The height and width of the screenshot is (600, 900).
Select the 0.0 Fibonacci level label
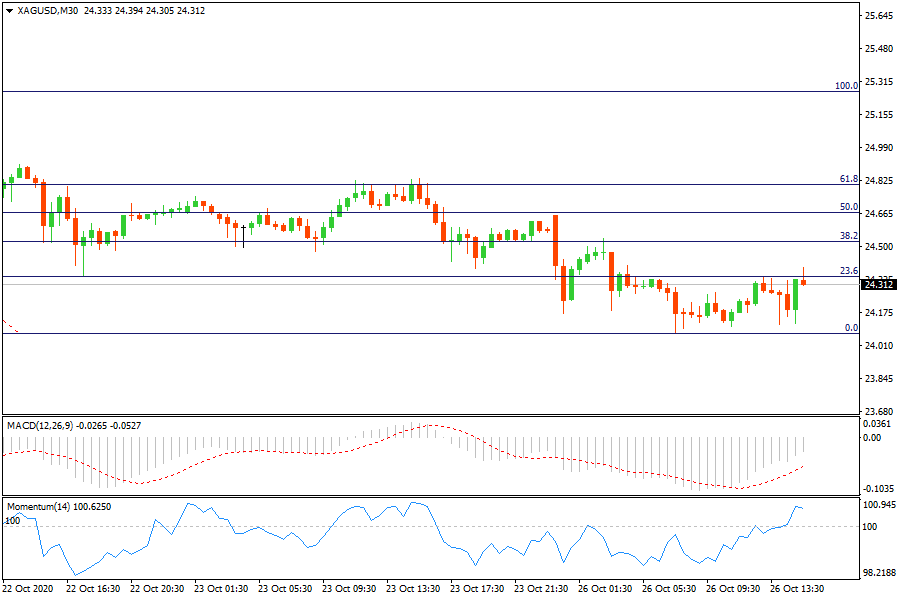coord(850,328)
